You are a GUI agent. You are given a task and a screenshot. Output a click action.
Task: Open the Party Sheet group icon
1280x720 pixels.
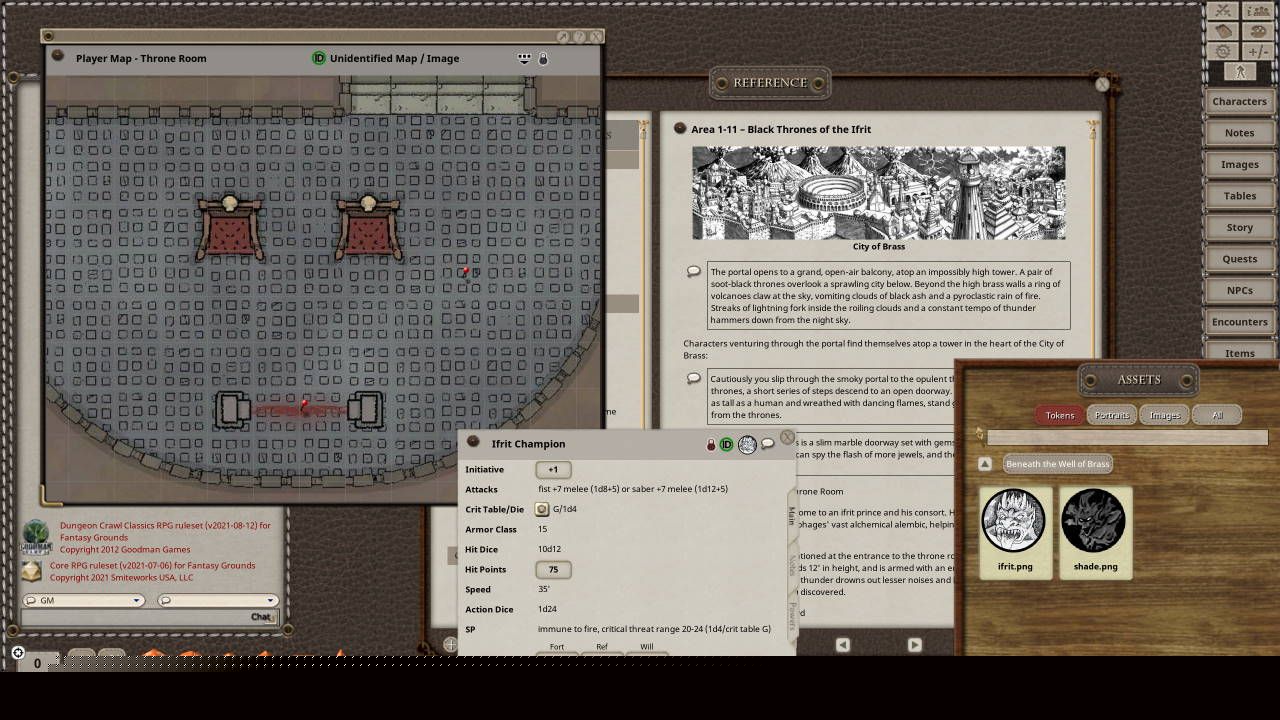pos(1257,11)
